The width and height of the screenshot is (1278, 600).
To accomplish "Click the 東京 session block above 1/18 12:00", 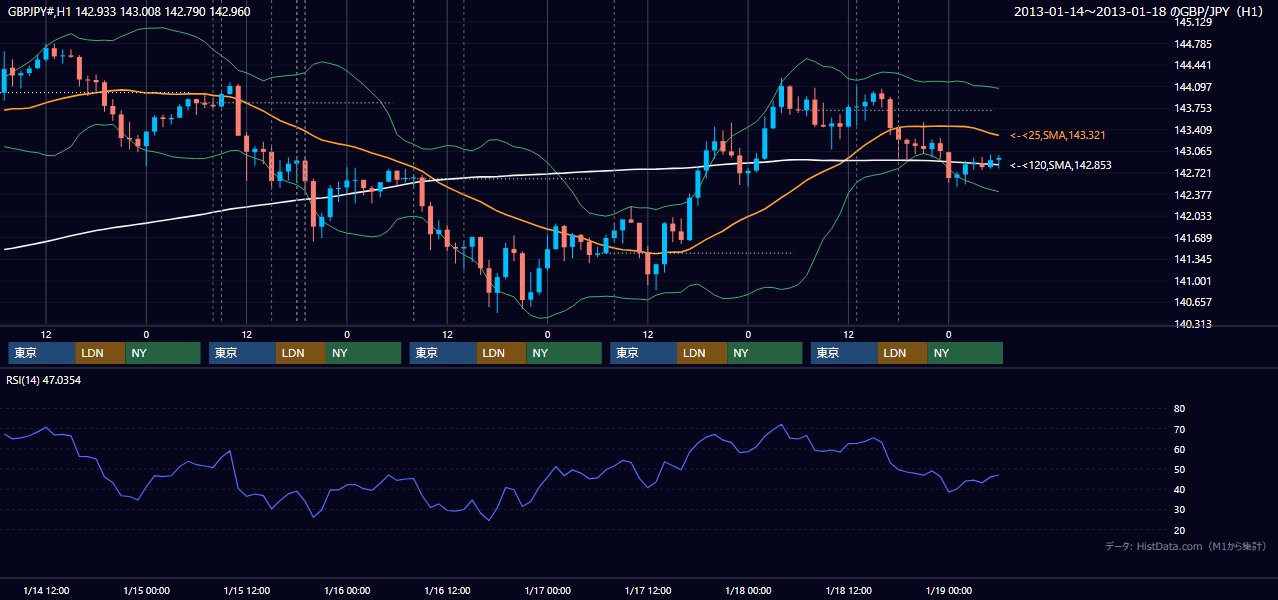I will (x=845, y=353).
